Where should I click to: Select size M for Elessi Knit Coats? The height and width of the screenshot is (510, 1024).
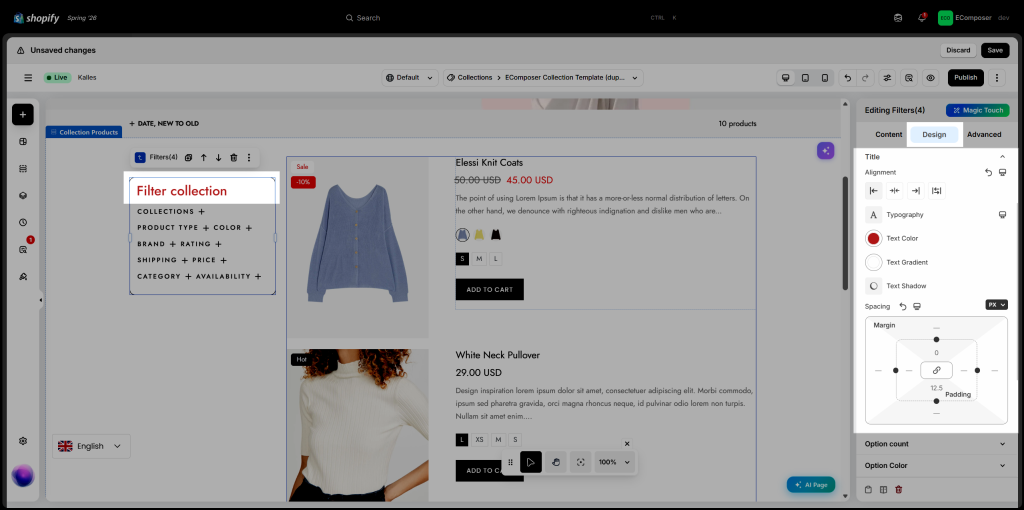click(479, 259)
